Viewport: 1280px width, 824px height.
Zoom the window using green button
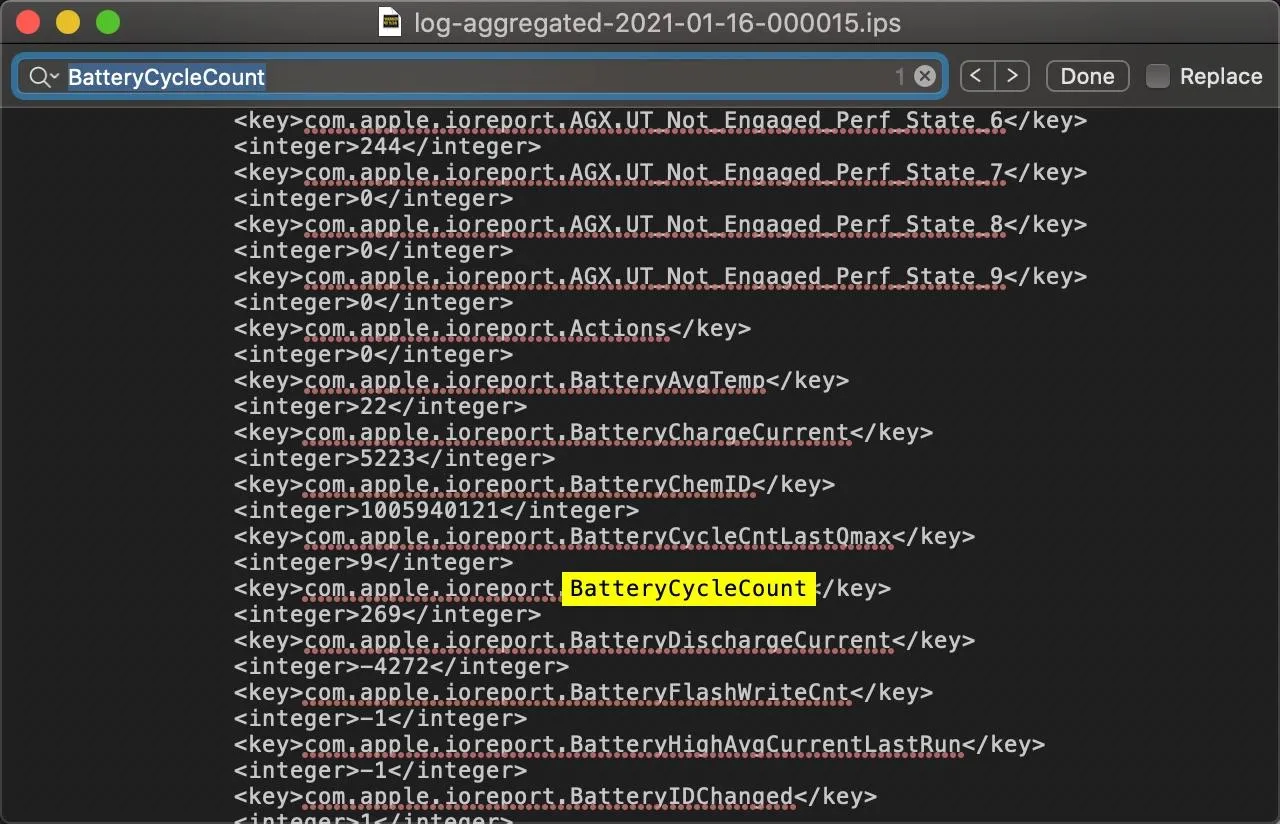[107, 22]
